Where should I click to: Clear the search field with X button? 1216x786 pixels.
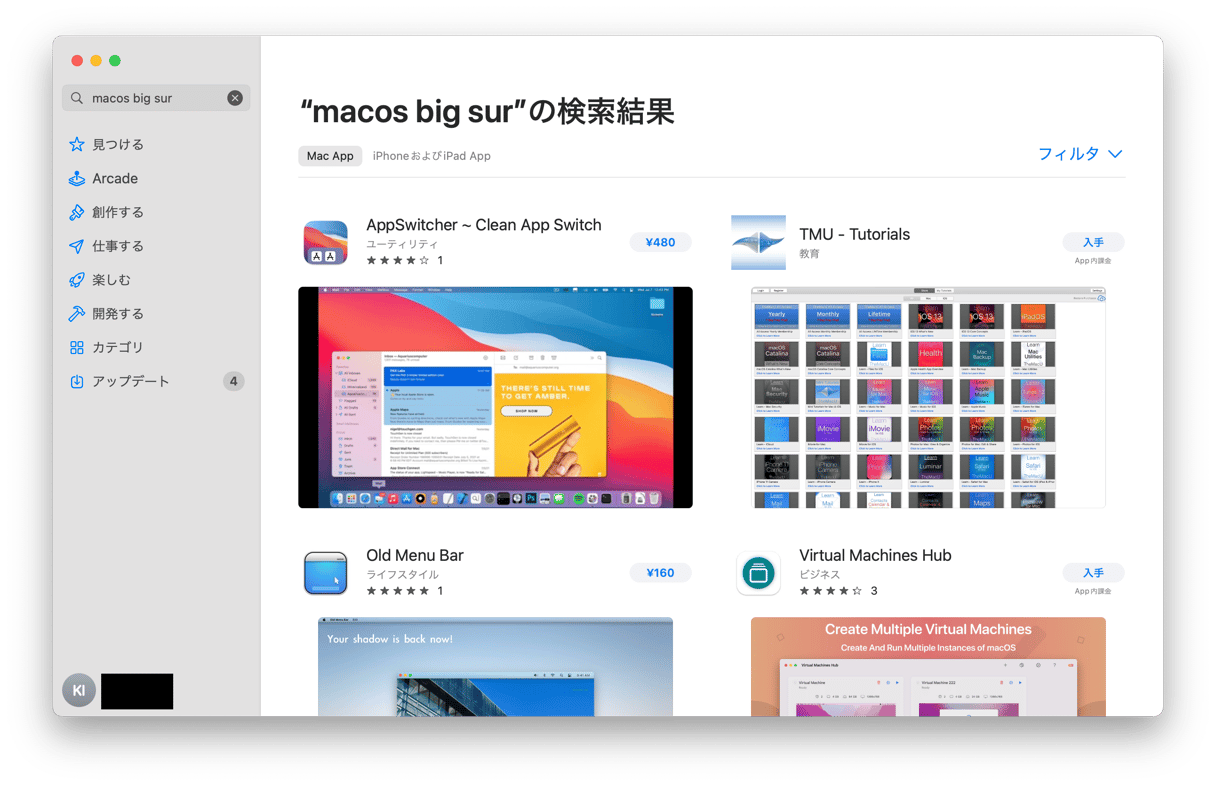(235, 98)
